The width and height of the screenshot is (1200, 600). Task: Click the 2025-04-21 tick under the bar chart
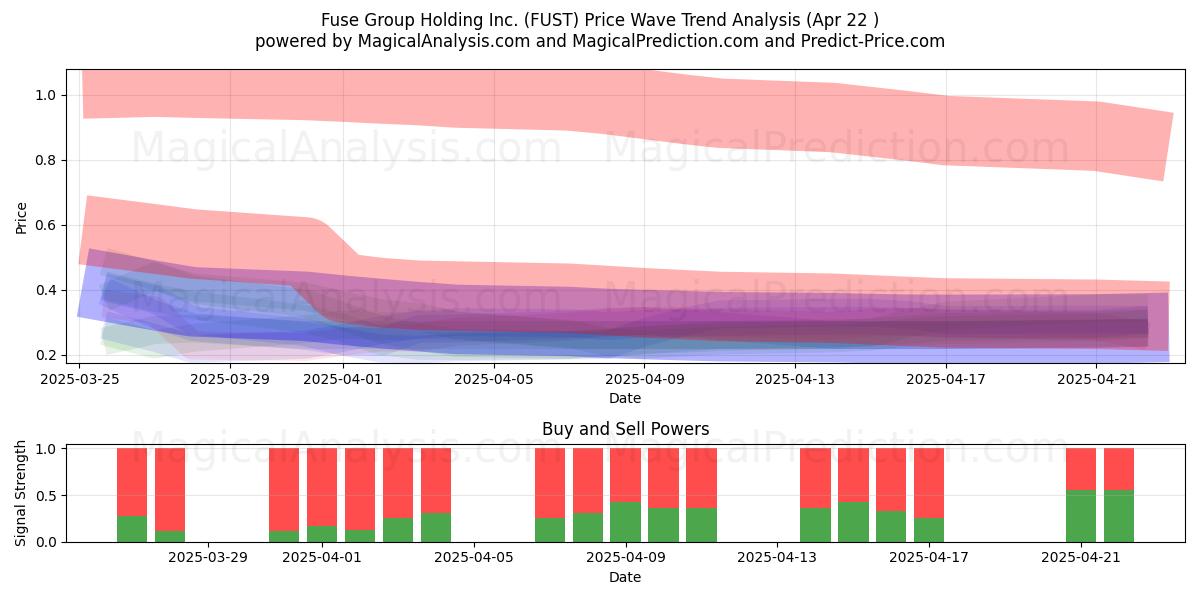coord(1081,558)
